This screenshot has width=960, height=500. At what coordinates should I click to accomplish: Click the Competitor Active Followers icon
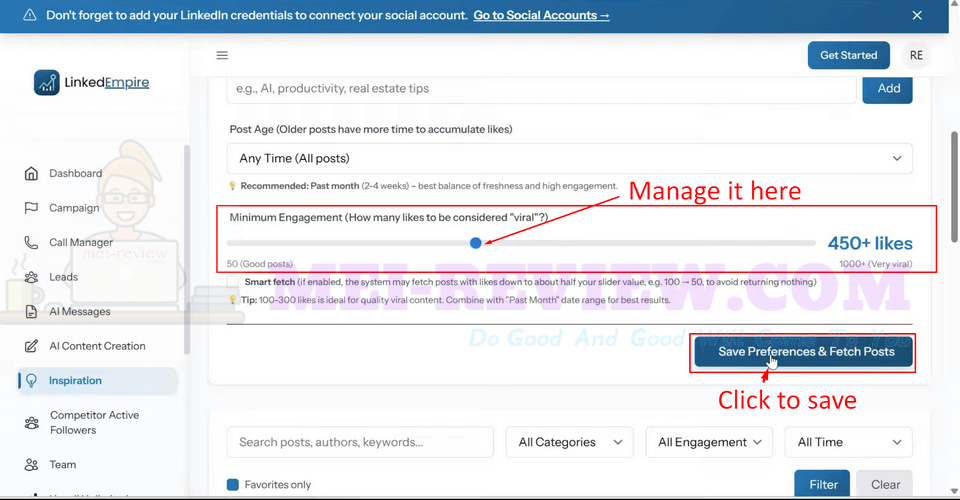31,423
